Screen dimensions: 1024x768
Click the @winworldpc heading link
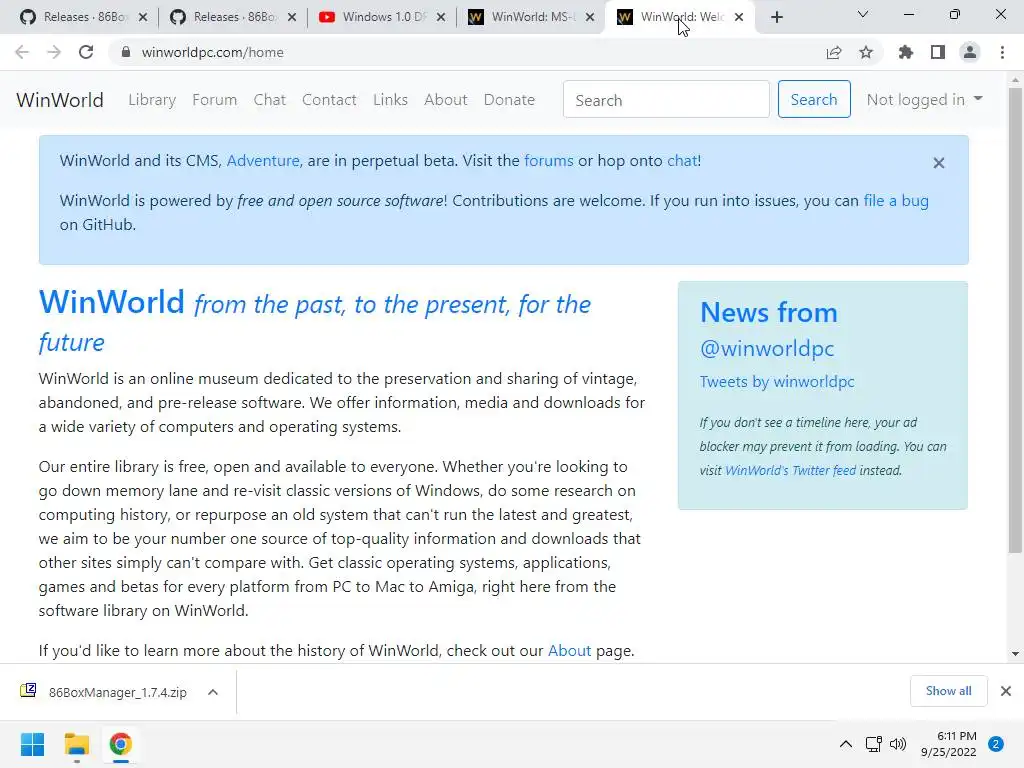(767, 348)
